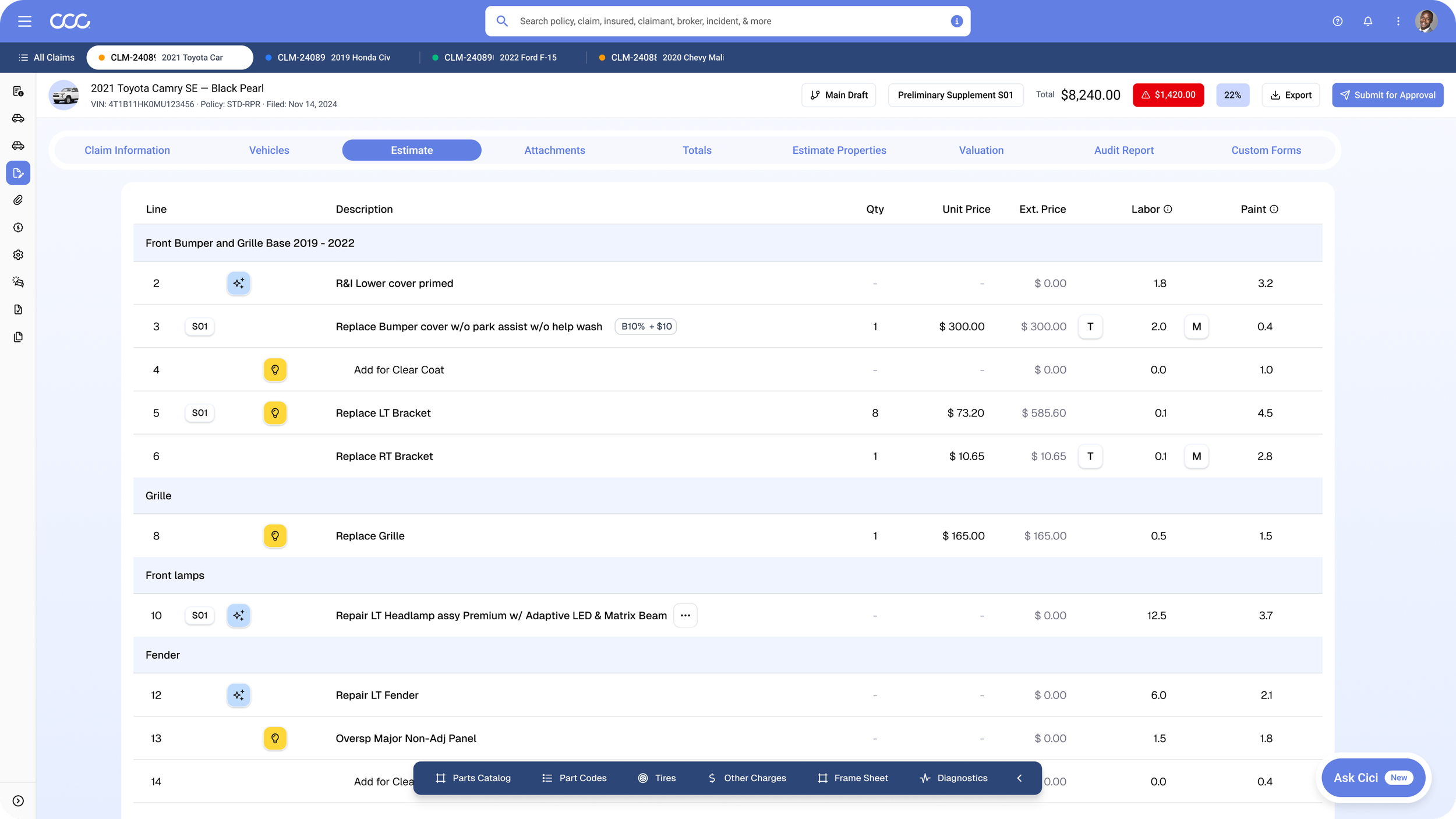Click the AI sparkle icon on line 2
Screen dimensions: 1456x819
coord(239,284)
